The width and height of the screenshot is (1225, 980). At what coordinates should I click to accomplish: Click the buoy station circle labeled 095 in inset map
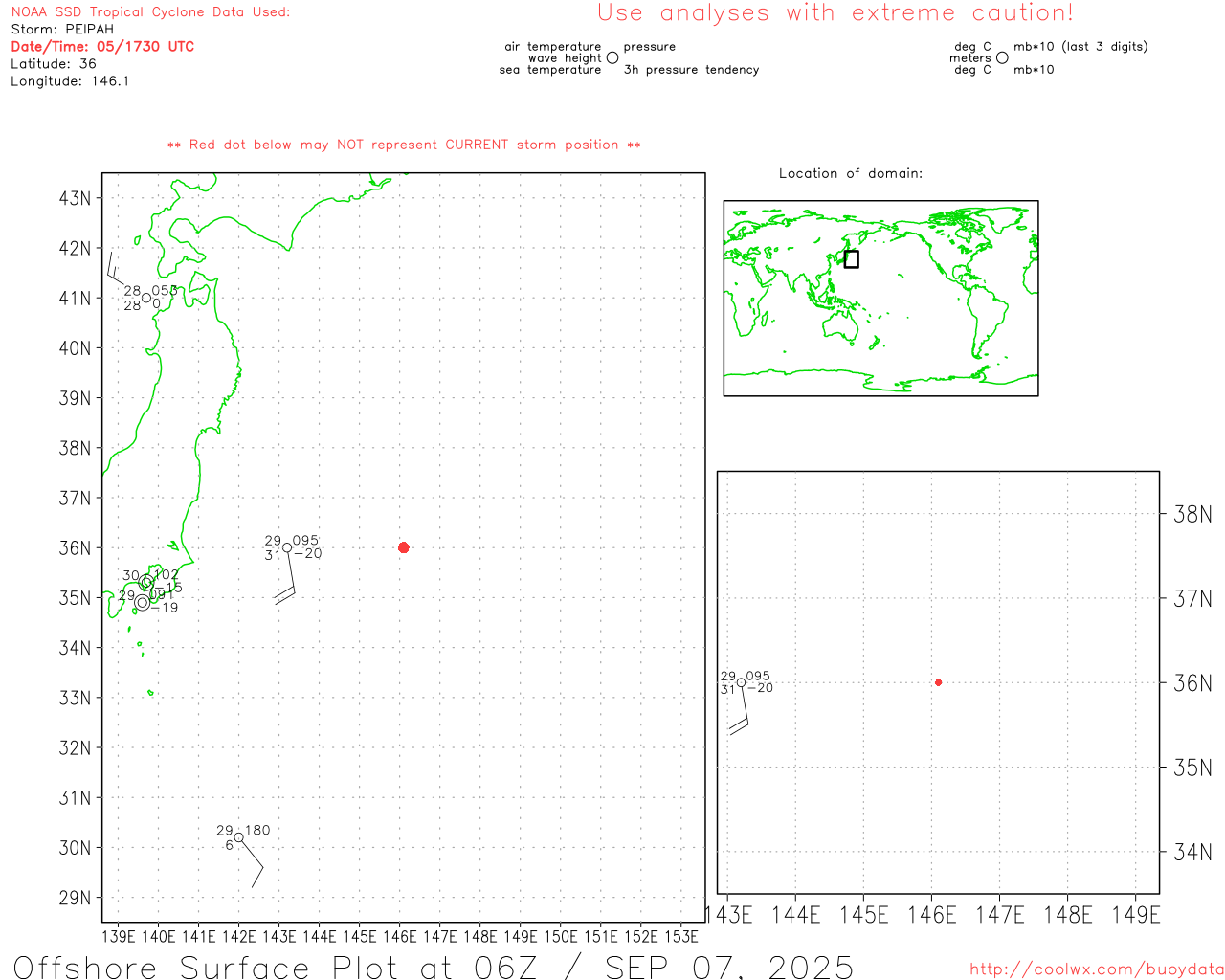[x=741, y=682]
